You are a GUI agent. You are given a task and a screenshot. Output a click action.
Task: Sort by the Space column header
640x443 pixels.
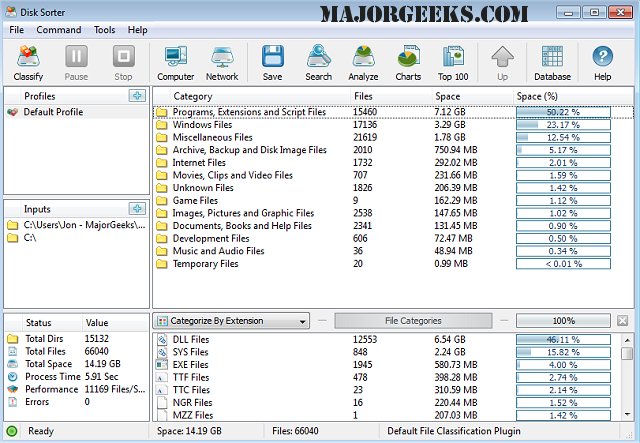click(472, 96)
